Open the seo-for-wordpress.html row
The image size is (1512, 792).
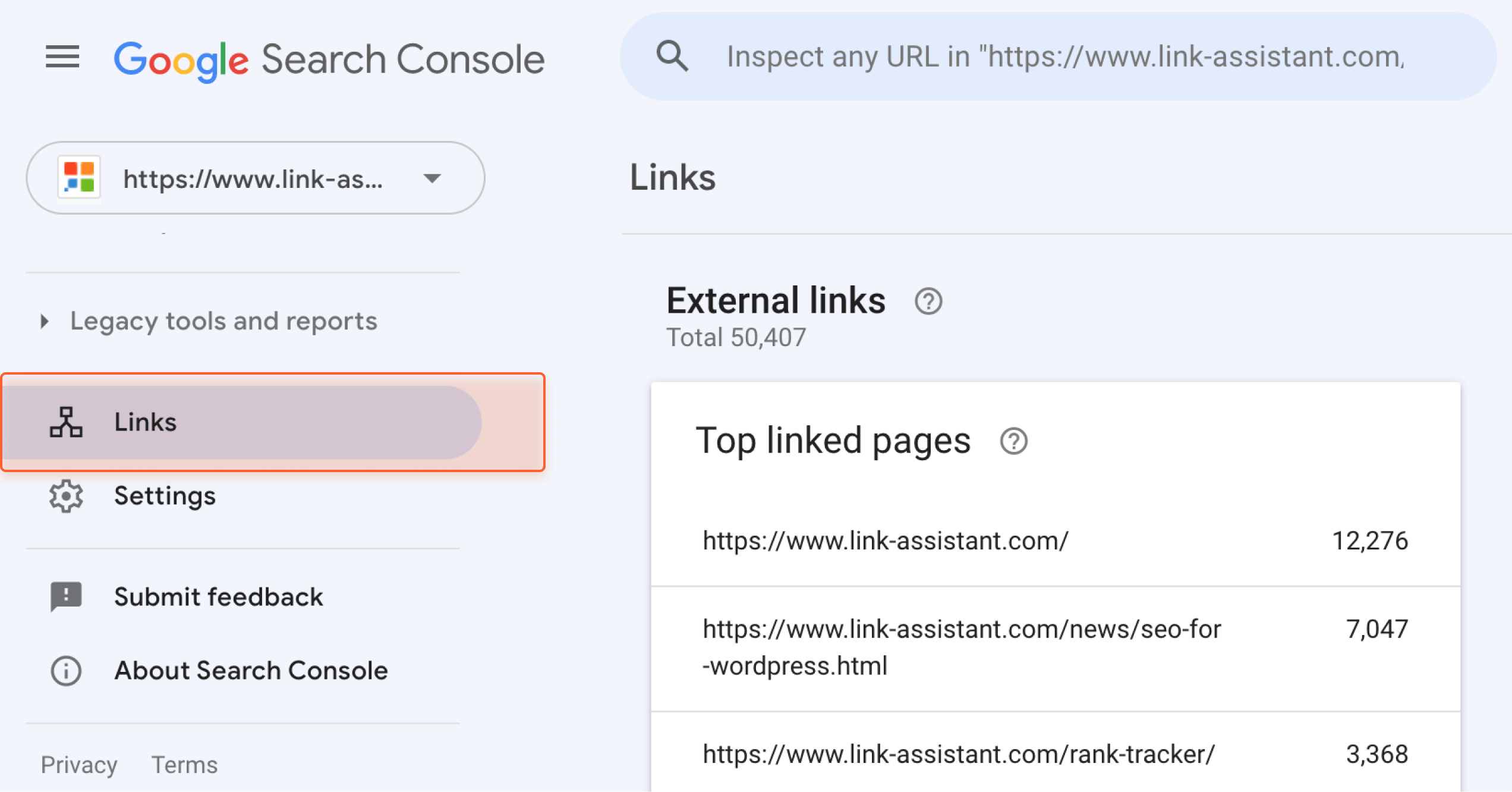click(x=1056, y=648)
